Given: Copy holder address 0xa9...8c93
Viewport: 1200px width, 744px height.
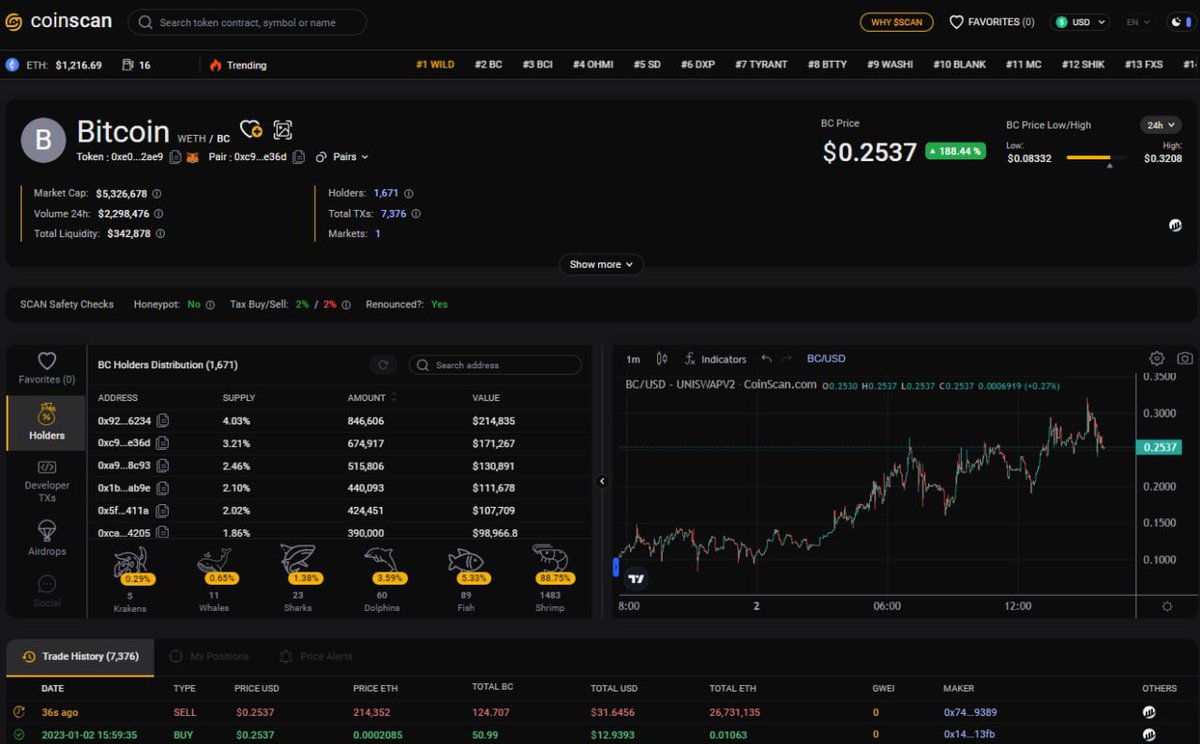Looking at the screenshot, I should [x=162, y=466].
